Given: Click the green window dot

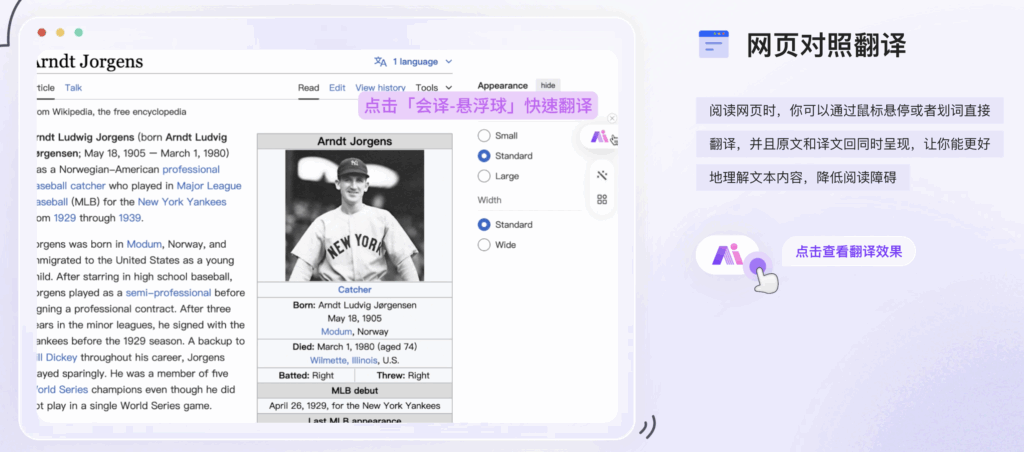Looking at the screenshot, I should click(x=78, y=32).
